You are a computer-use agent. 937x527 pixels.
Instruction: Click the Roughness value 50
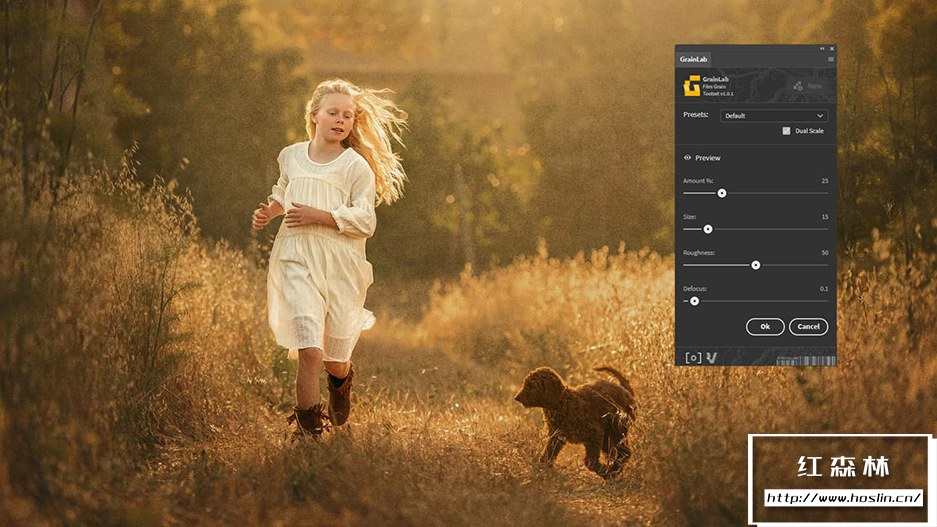(x=825, y=252)
